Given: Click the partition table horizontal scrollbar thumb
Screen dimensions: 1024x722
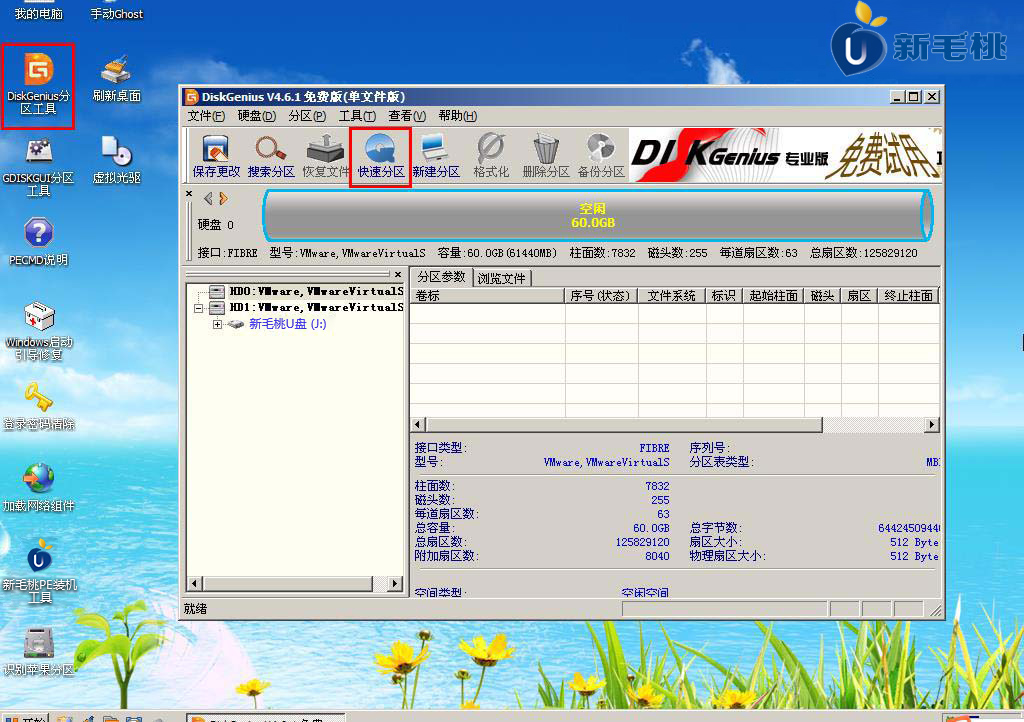Looking at the screenshot, I should (x=624, y=424).
